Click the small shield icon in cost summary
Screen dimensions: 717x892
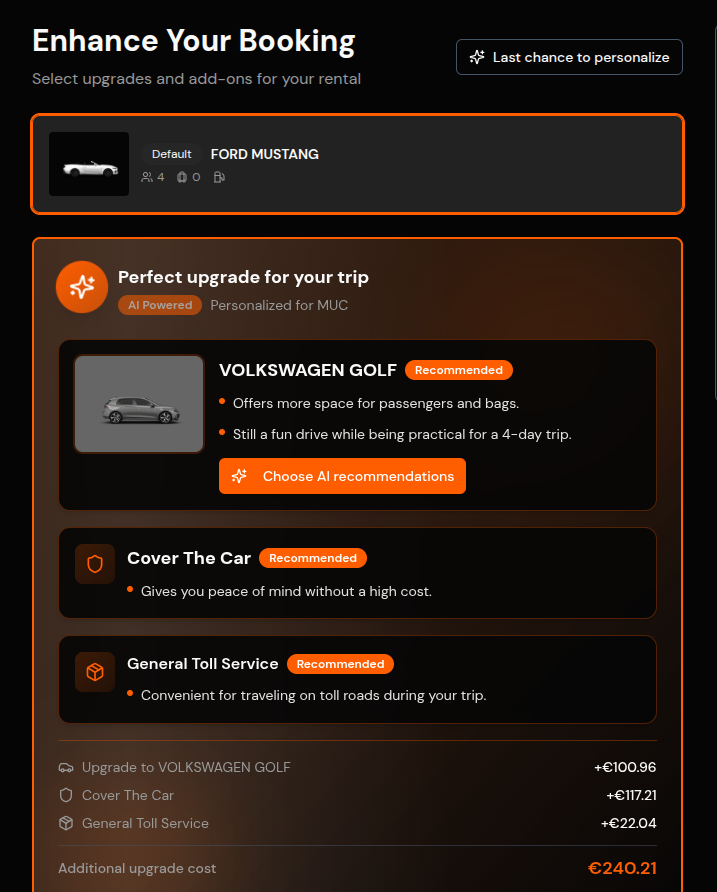click(x=66, y=795)
